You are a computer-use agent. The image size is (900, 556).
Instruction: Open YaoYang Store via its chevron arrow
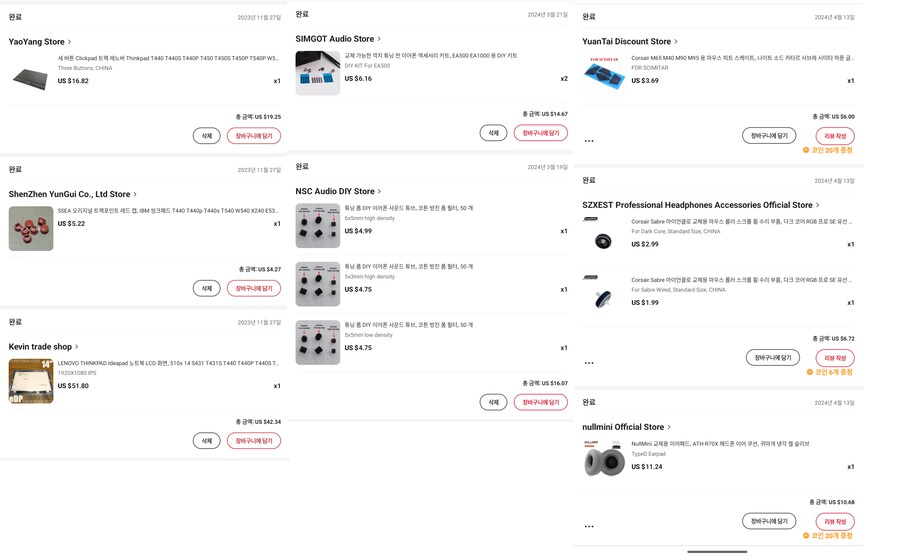pos(70,42)
